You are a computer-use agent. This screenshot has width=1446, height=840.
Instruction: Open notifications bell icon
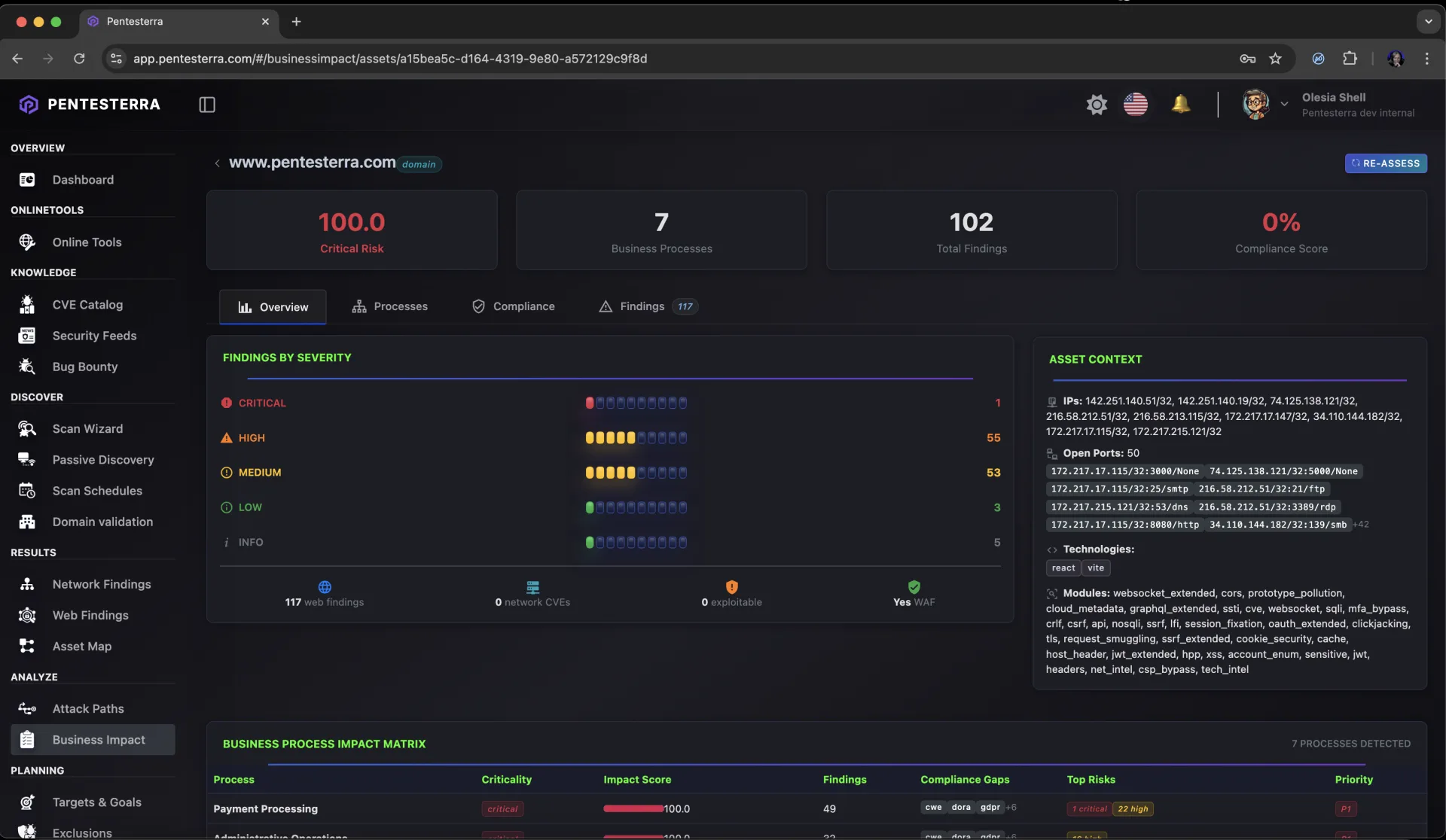pos(1180,104)
